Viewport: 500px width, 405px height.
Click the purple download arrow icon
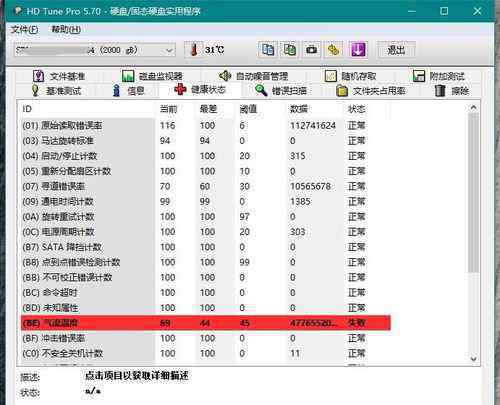point(358,50)
